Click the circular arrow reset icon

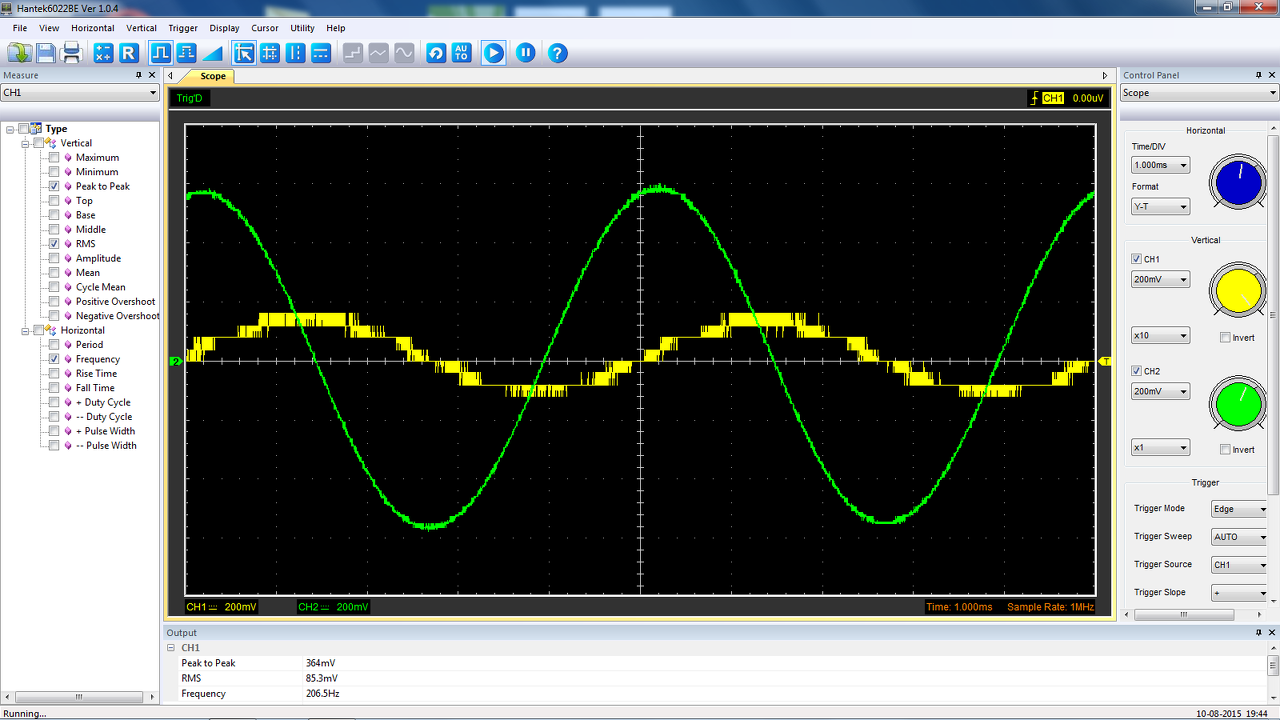(436, 53)
